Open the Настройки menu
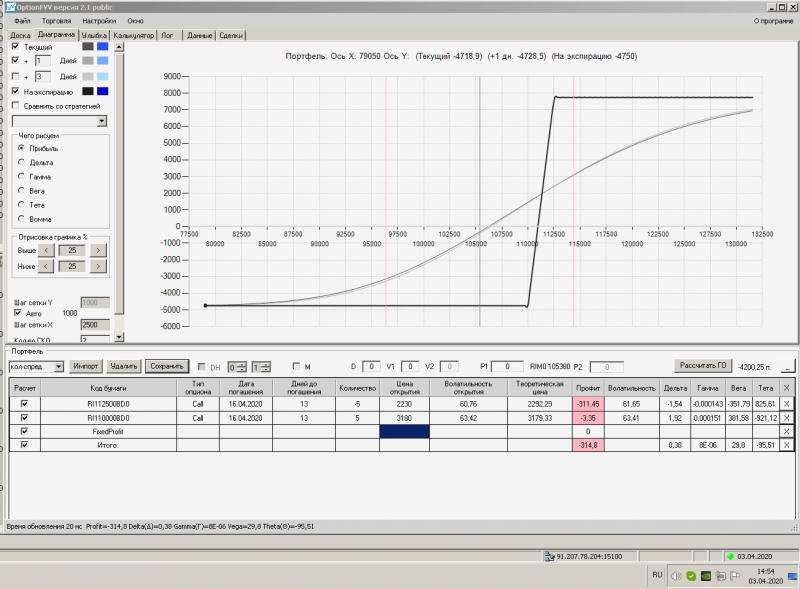Image resolution: width=800 pixels, height=589 pixels. point(99,21)
